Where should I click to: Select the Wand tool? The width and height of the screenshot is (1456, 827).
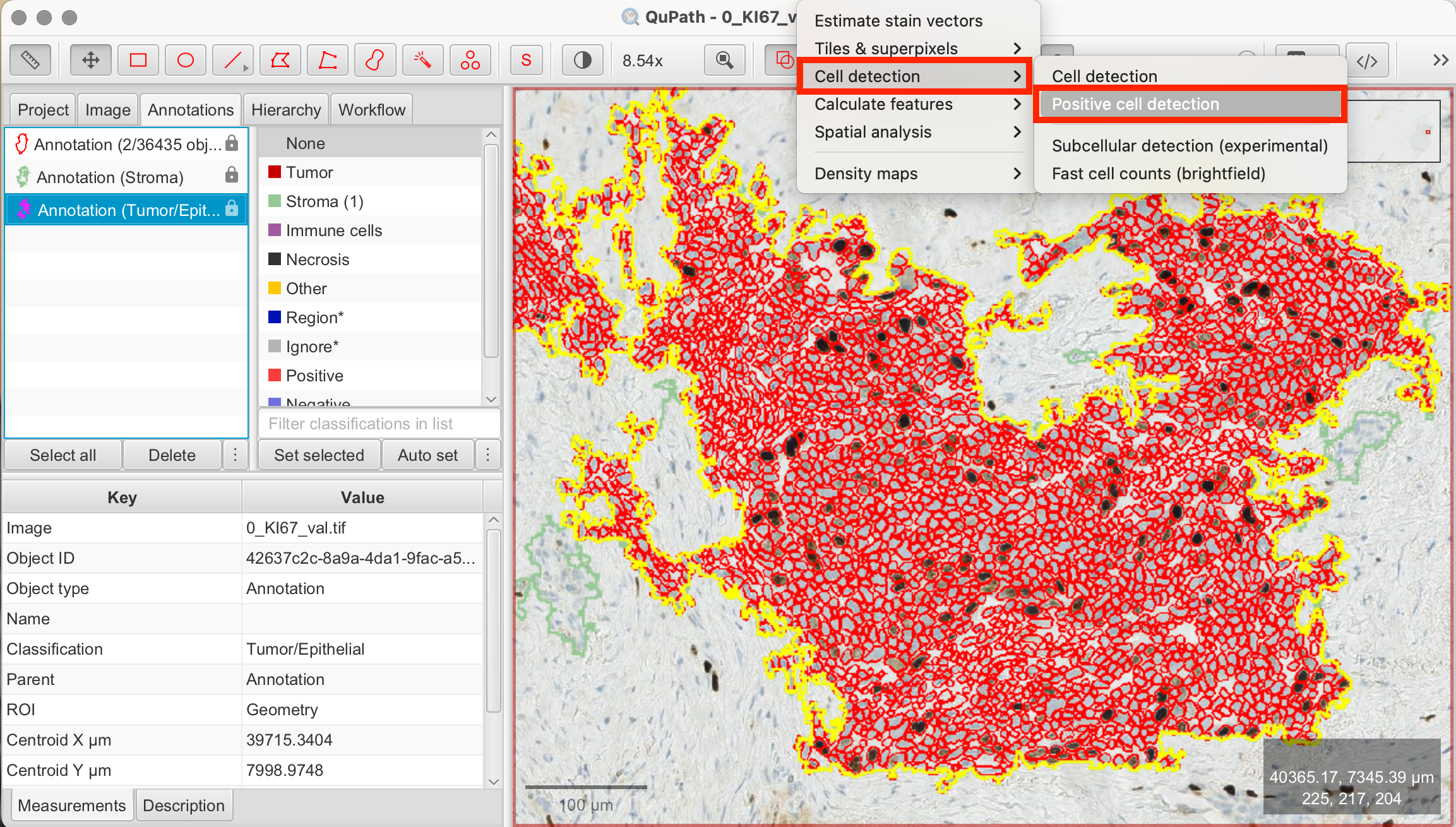(x=422, y=61)
